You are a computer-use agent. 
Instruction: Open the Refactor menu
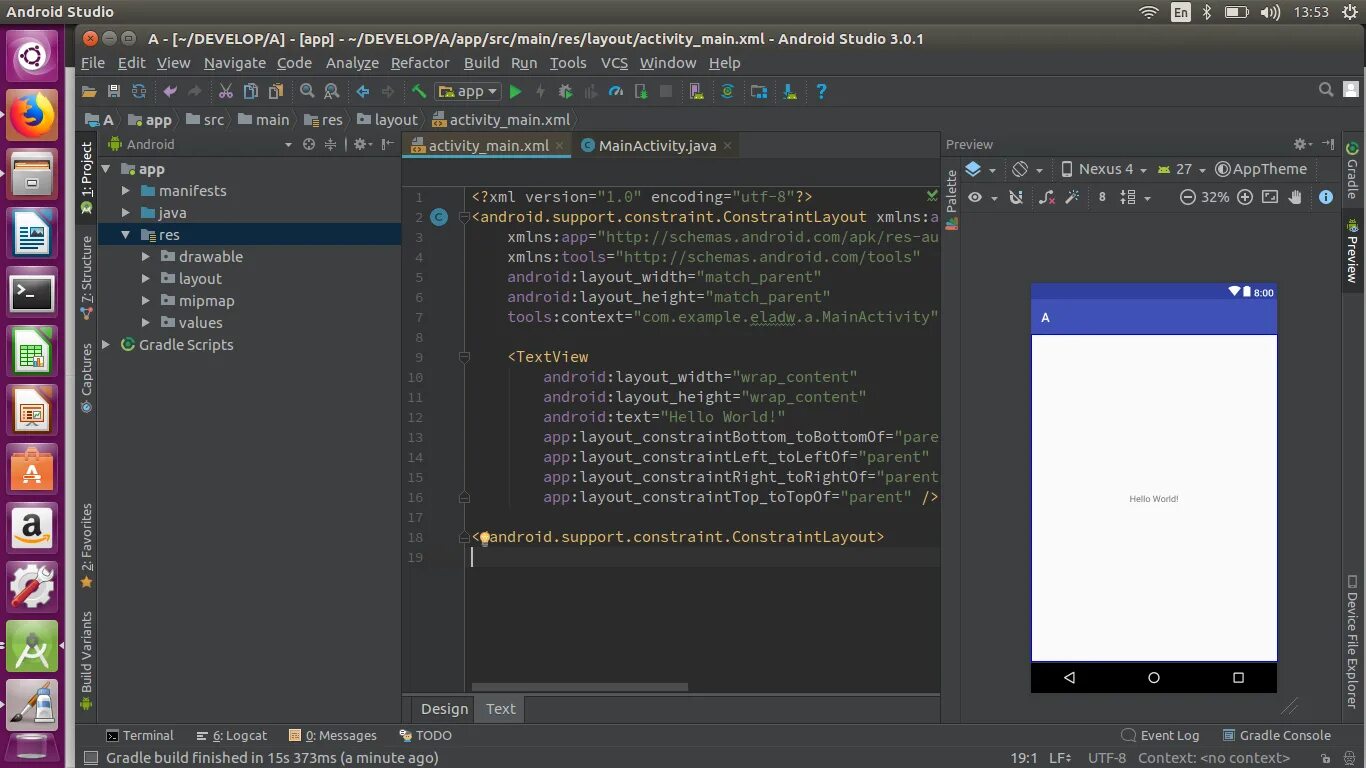[x=420, y=62]
